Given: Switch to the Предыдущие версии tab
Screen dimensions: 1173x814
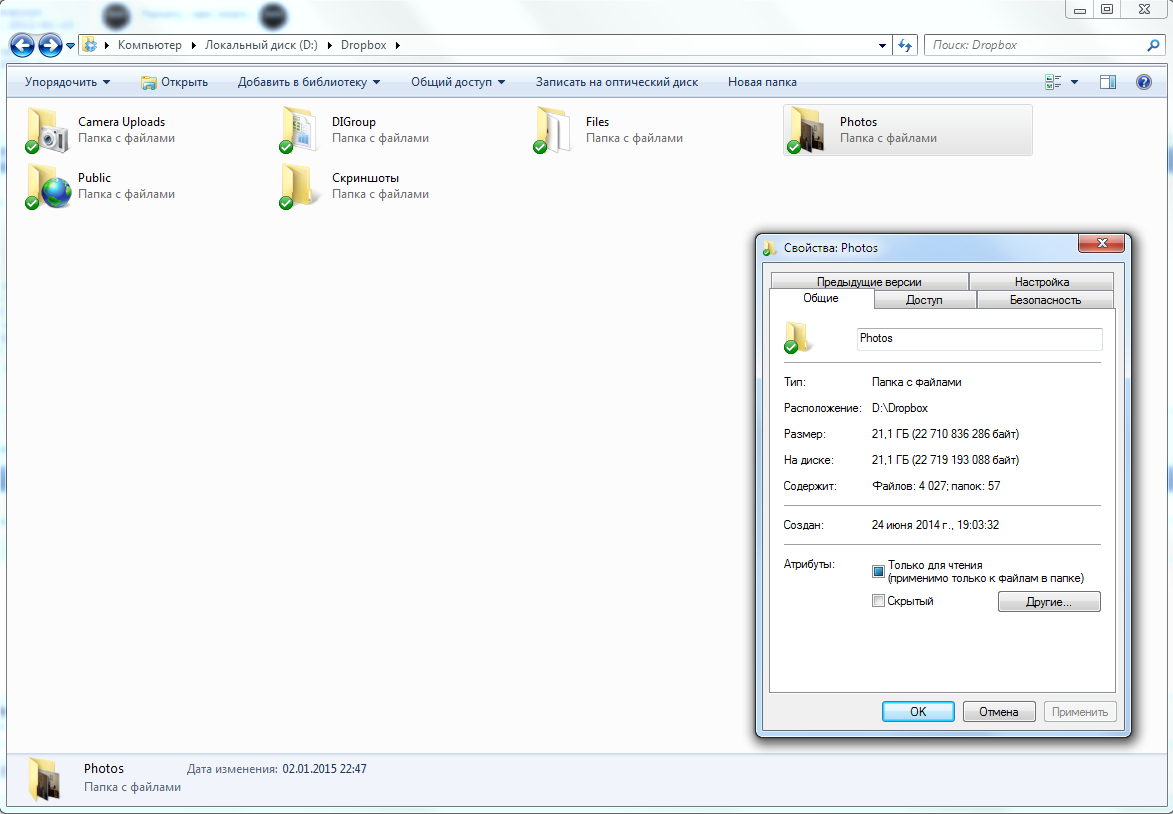Looking at the screenshot, I should [868, 282].
